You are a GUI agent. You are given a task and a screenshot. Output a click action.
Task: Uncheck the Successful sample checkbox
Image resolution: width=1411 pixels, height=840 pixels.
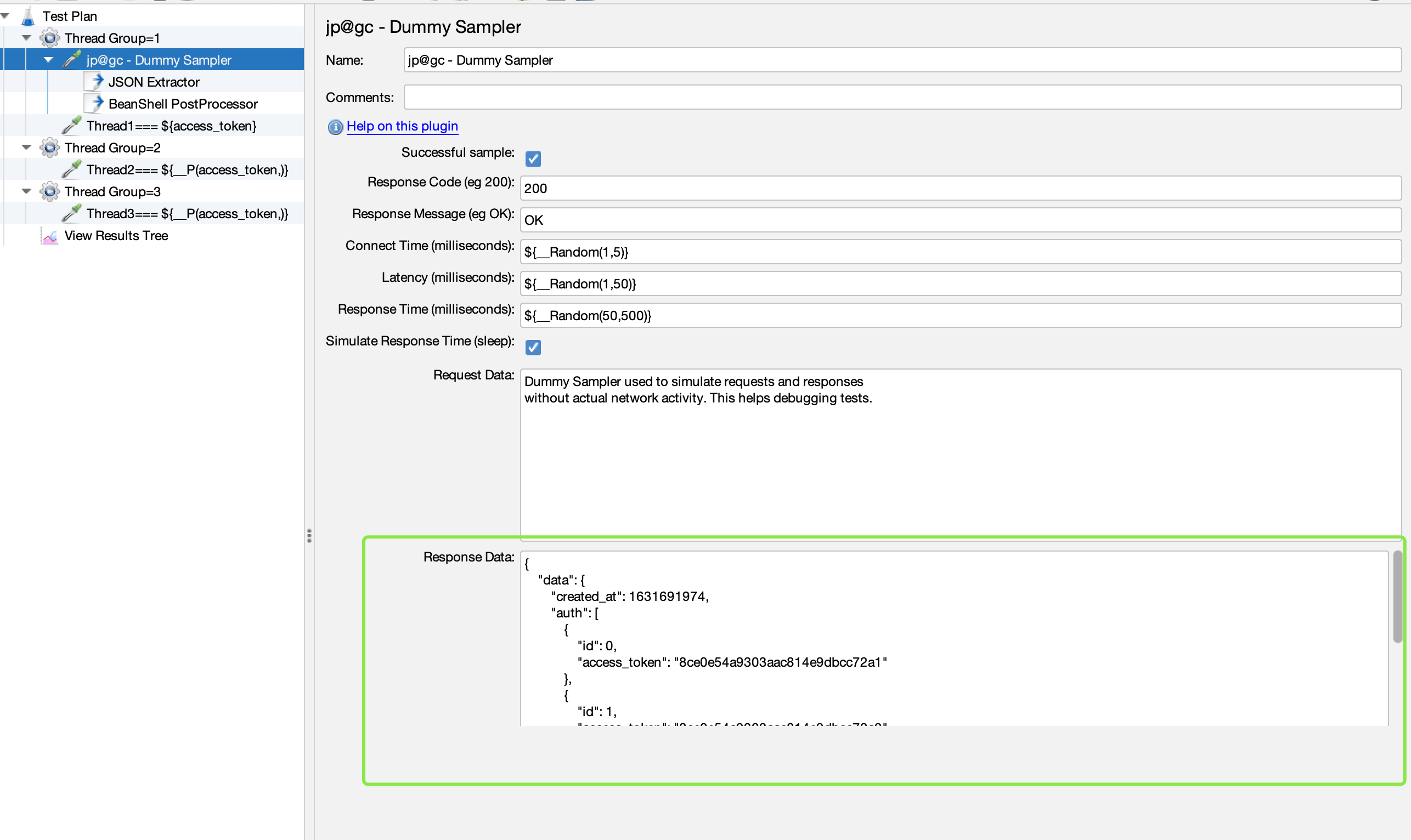pyautogui.click(x=533, y=158)
